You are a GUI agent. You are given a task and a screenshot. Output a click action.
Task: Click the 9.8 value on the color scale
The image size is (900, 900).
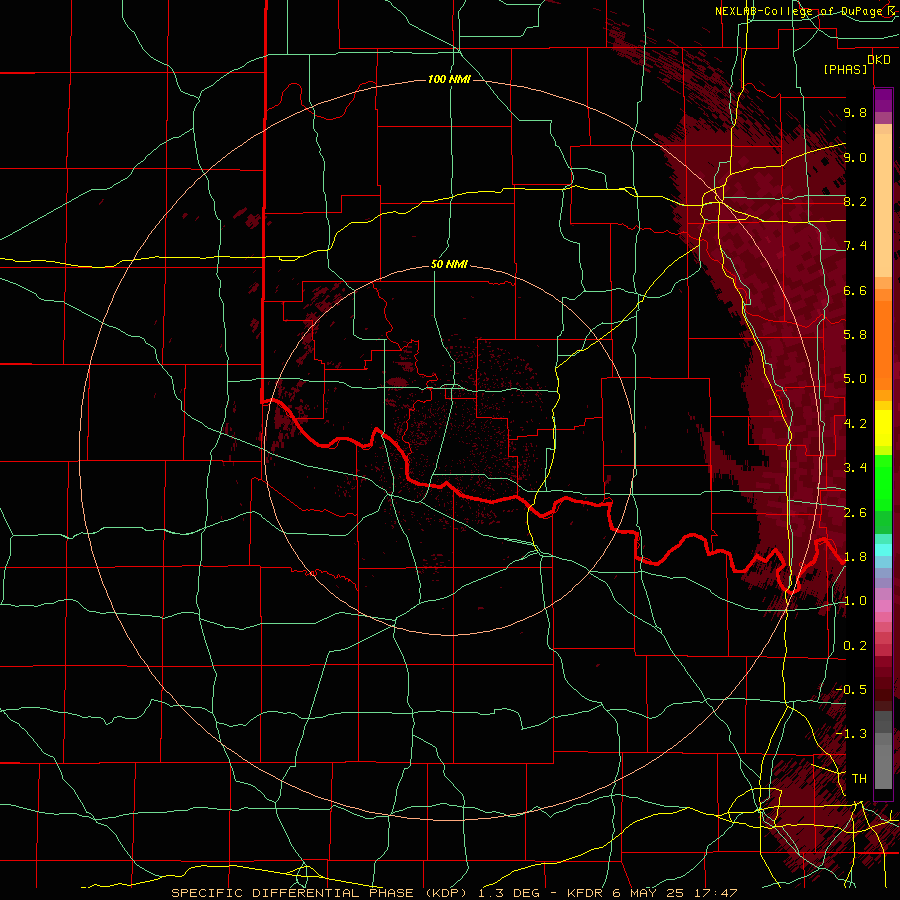coord(855,112)
